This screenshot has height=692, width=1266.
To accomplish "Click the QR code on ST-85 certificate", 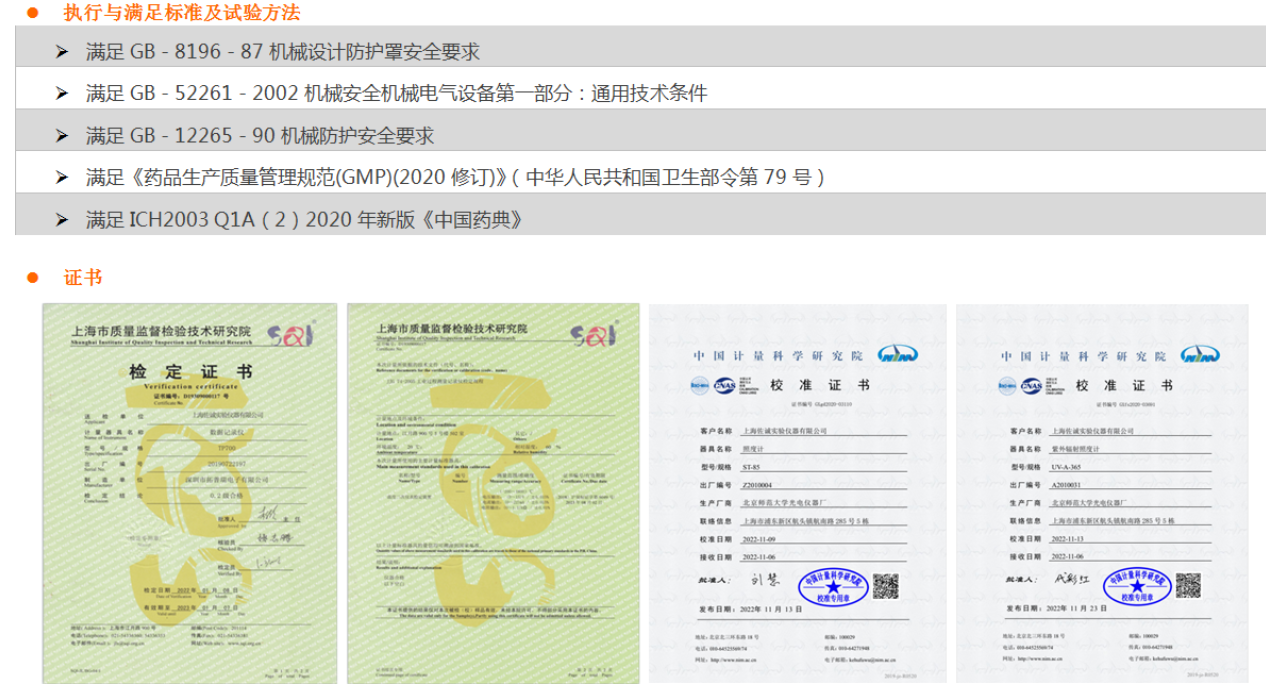I will tap(885, 585).
